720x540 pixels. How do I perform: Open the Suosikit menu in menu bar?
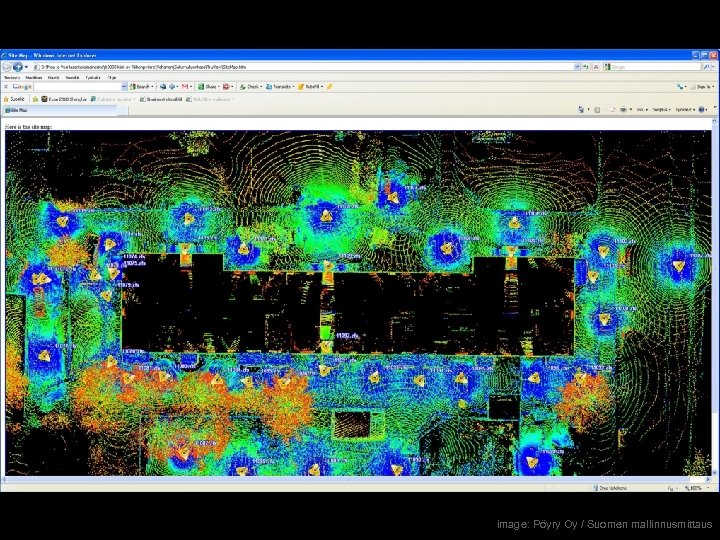pos(72,78)
